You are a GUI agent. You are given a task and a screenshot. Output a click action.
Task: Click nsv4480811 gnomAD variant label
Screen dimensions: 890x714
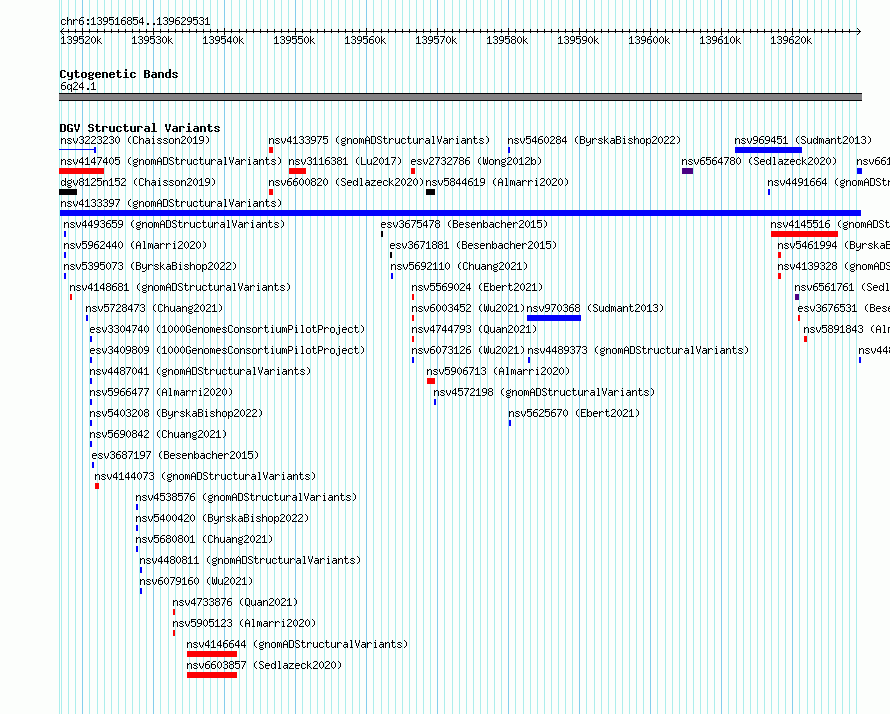(x=250, y=560)
